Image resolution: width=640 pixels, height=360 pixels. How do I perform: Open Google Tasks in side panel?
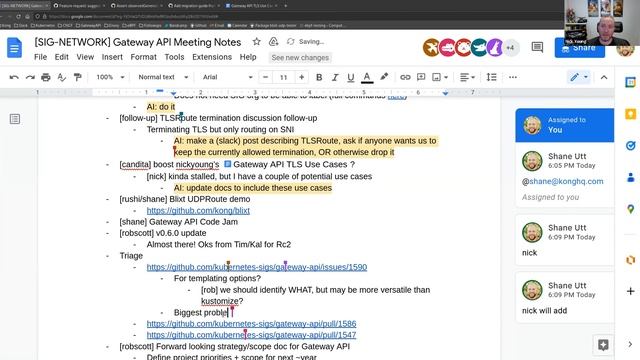[630, 146]
